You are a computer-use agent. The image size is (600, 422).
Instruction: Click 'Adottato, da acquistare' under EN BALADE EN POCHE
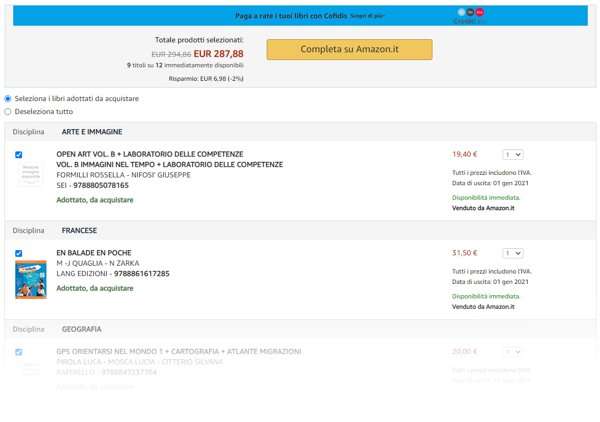(95, 288)
